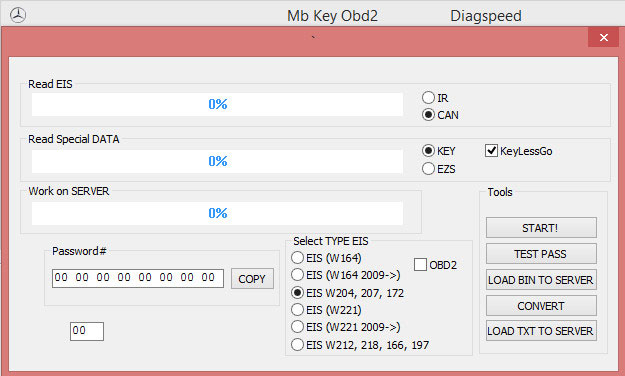Screen dimensions: 625x376
Task: Click the CONVERT button
Action: pos(541,306)
